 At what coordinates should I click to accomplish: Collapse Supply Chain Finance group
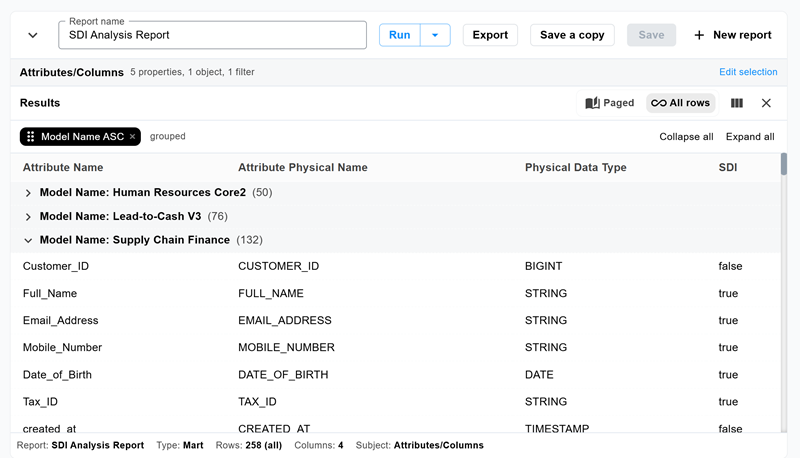tap(28, 240)
